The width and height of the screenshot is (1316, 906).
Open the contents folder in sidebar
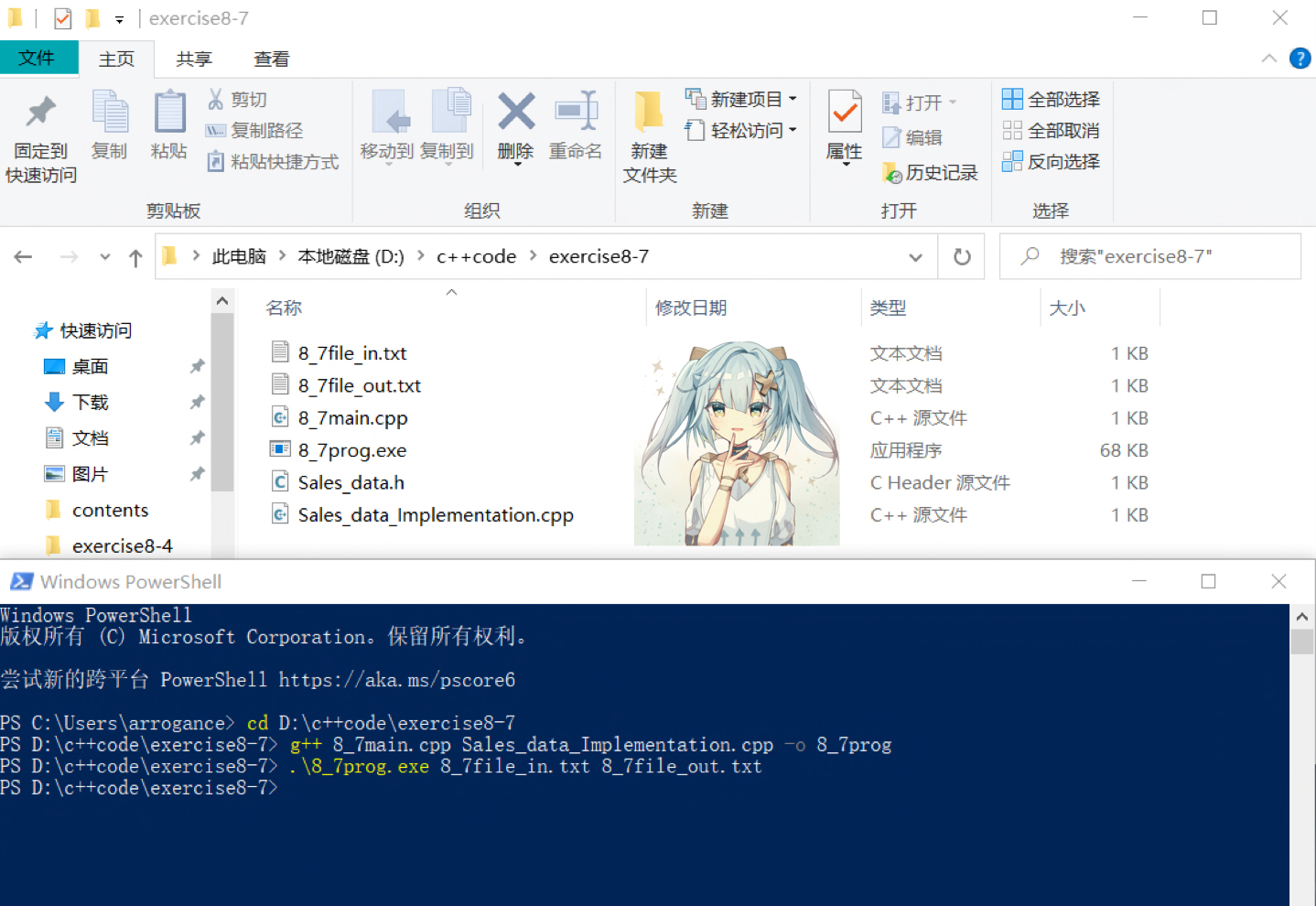[110, 511]
